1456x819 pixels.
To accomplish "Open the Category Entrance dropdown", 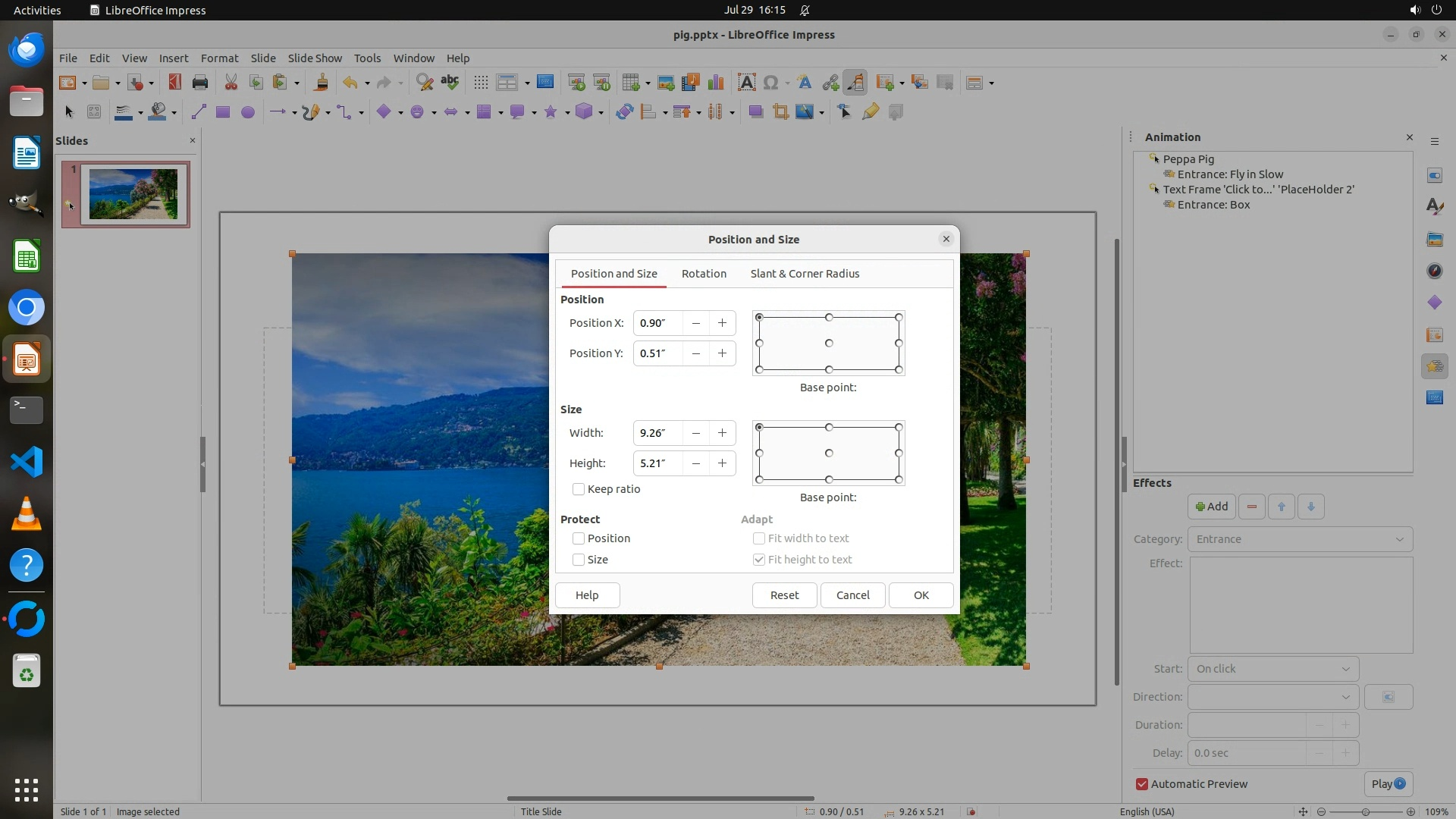I will [x=1300, y=539].
